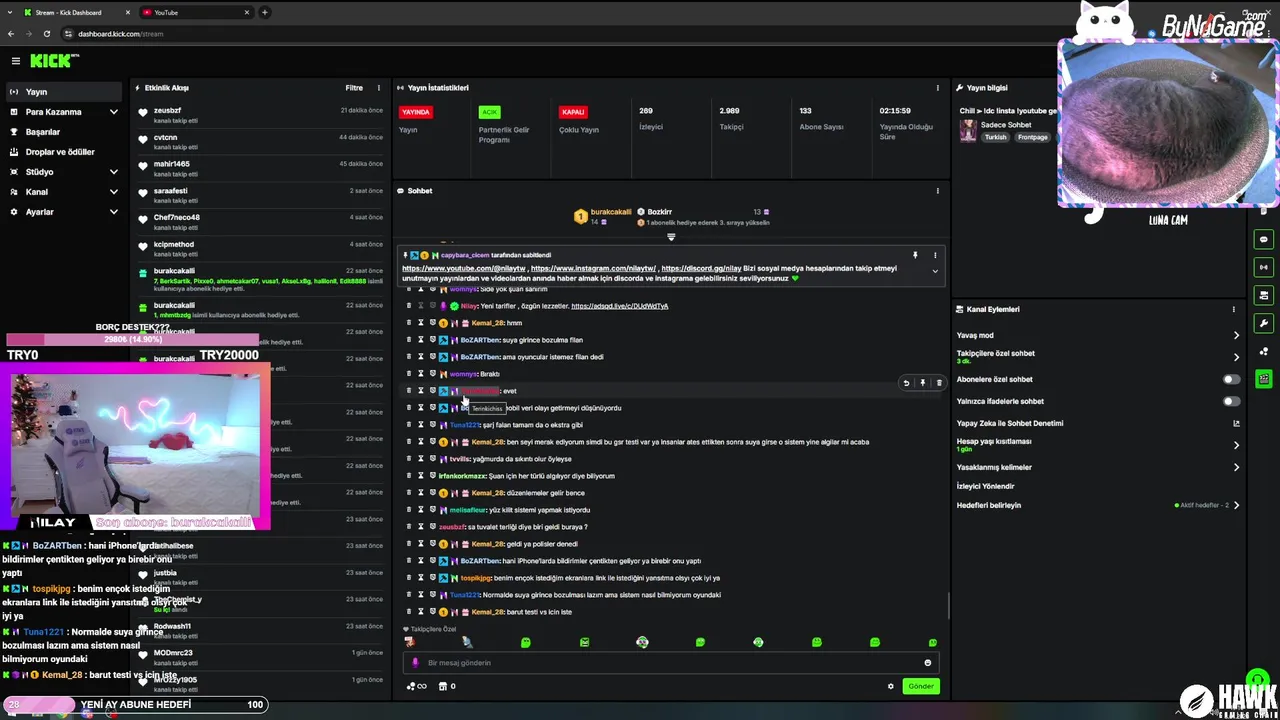The image size is (1280, 720).
Task: Click the emoji picker icon in message box
Action: (x=927, y=663)
